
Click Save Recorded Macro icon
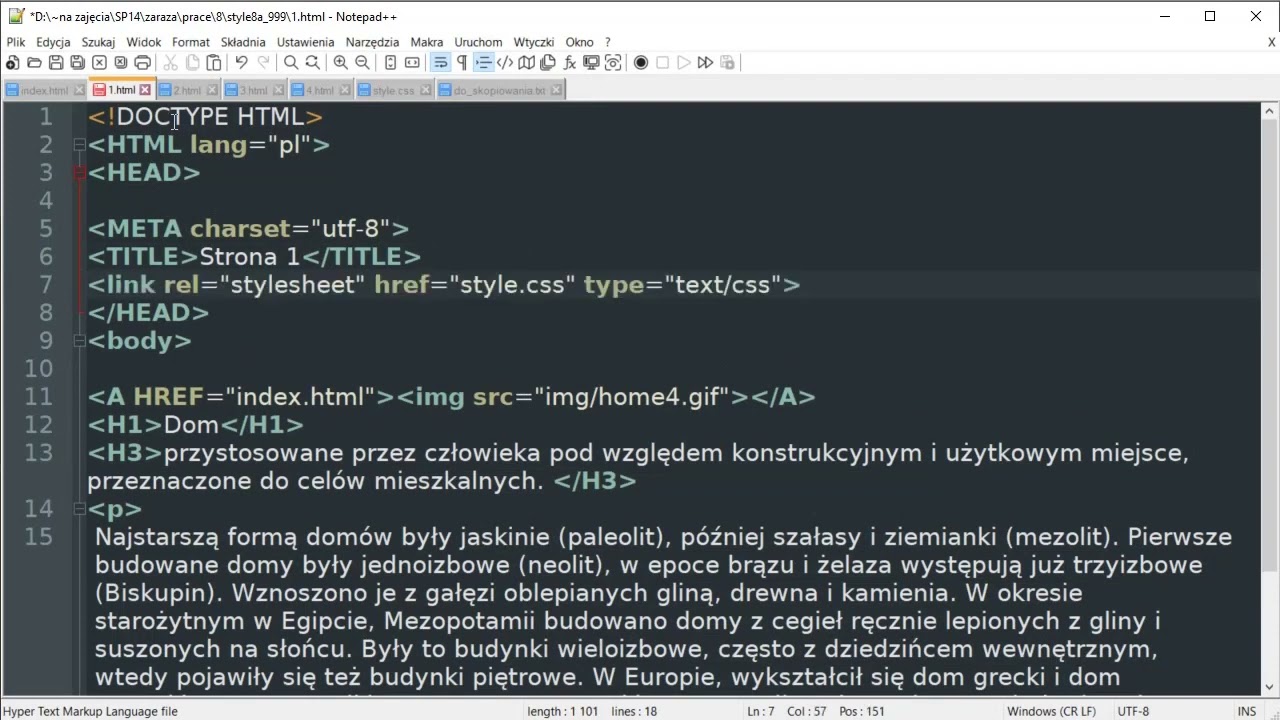pos(727,63)
